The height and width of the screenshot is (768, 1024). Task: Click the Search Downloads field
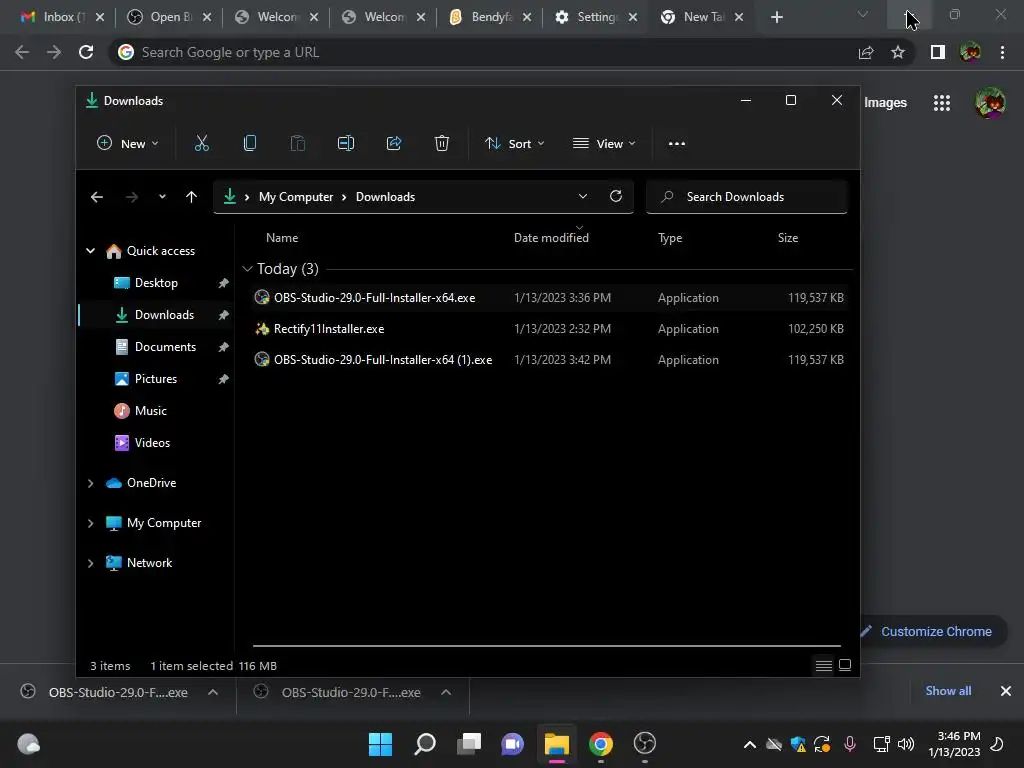point(746,197)
